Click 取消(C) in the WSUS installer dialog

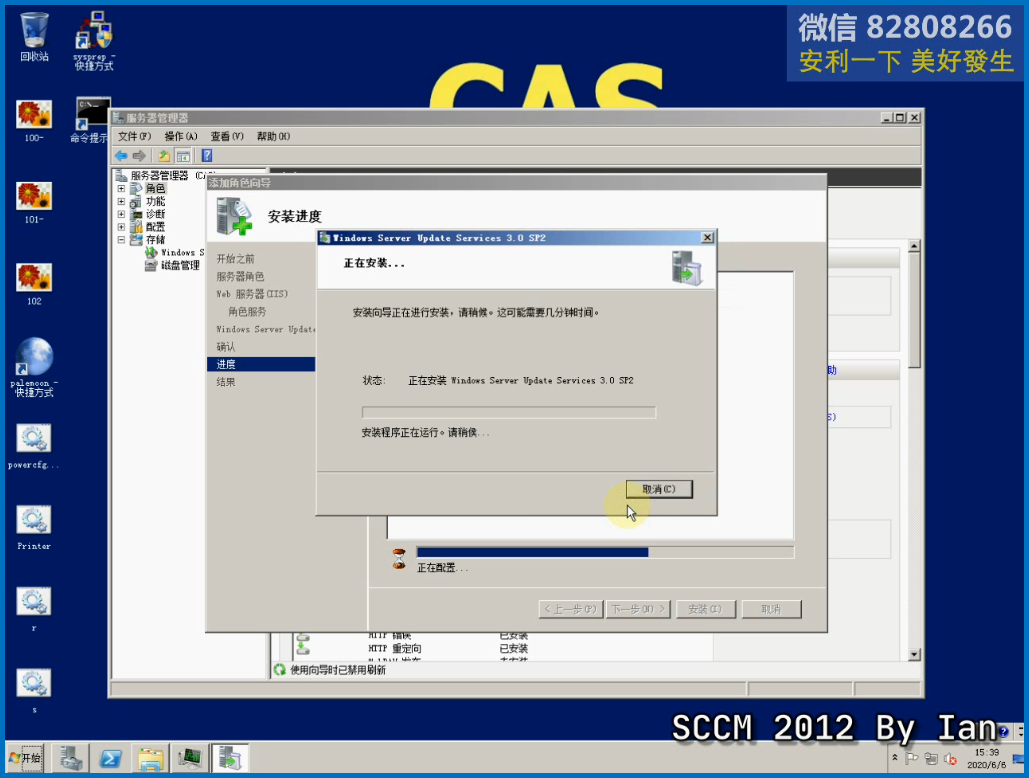tap(659, 489)
